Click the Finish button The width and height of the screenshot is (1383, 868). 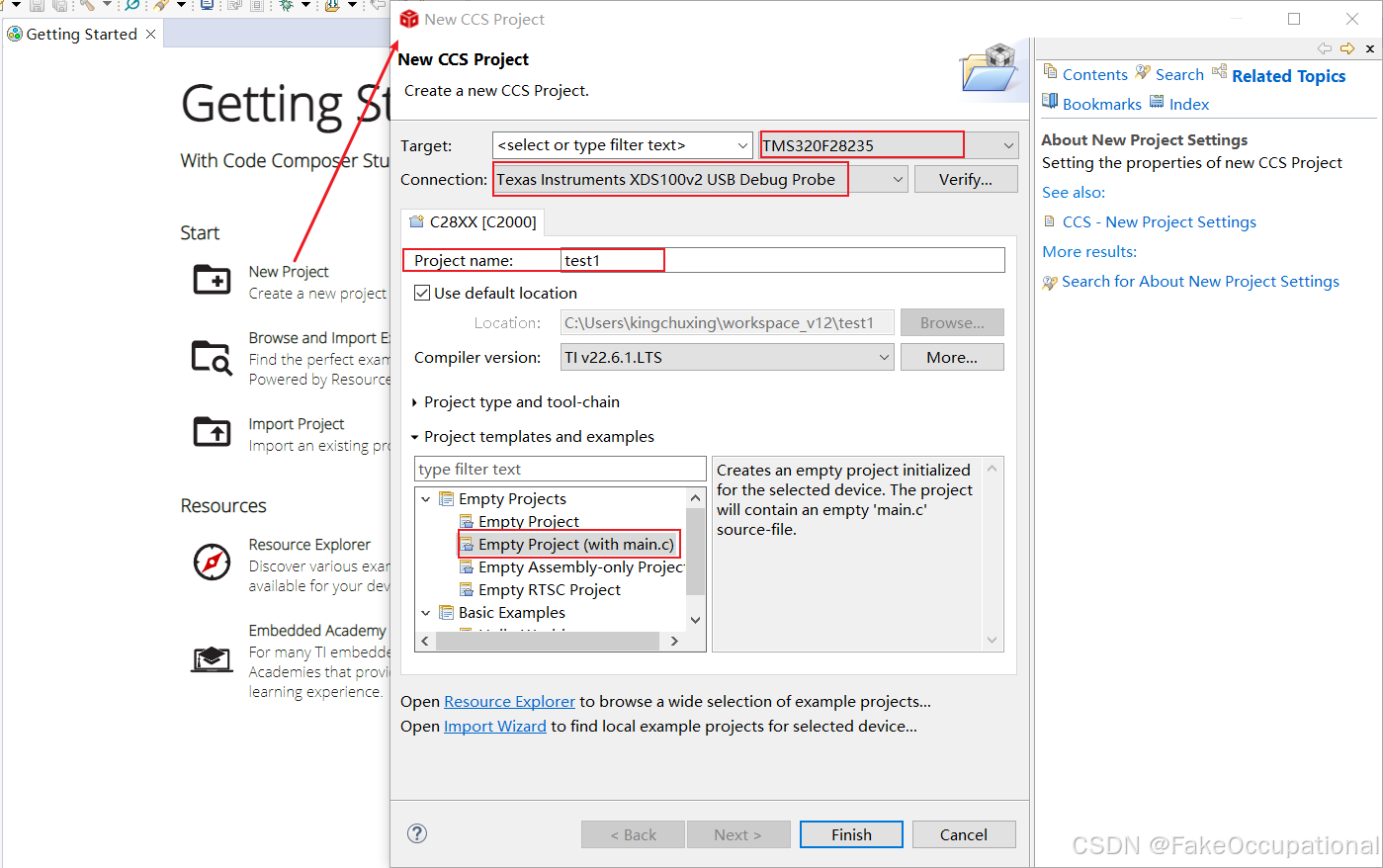click(851, 834)
